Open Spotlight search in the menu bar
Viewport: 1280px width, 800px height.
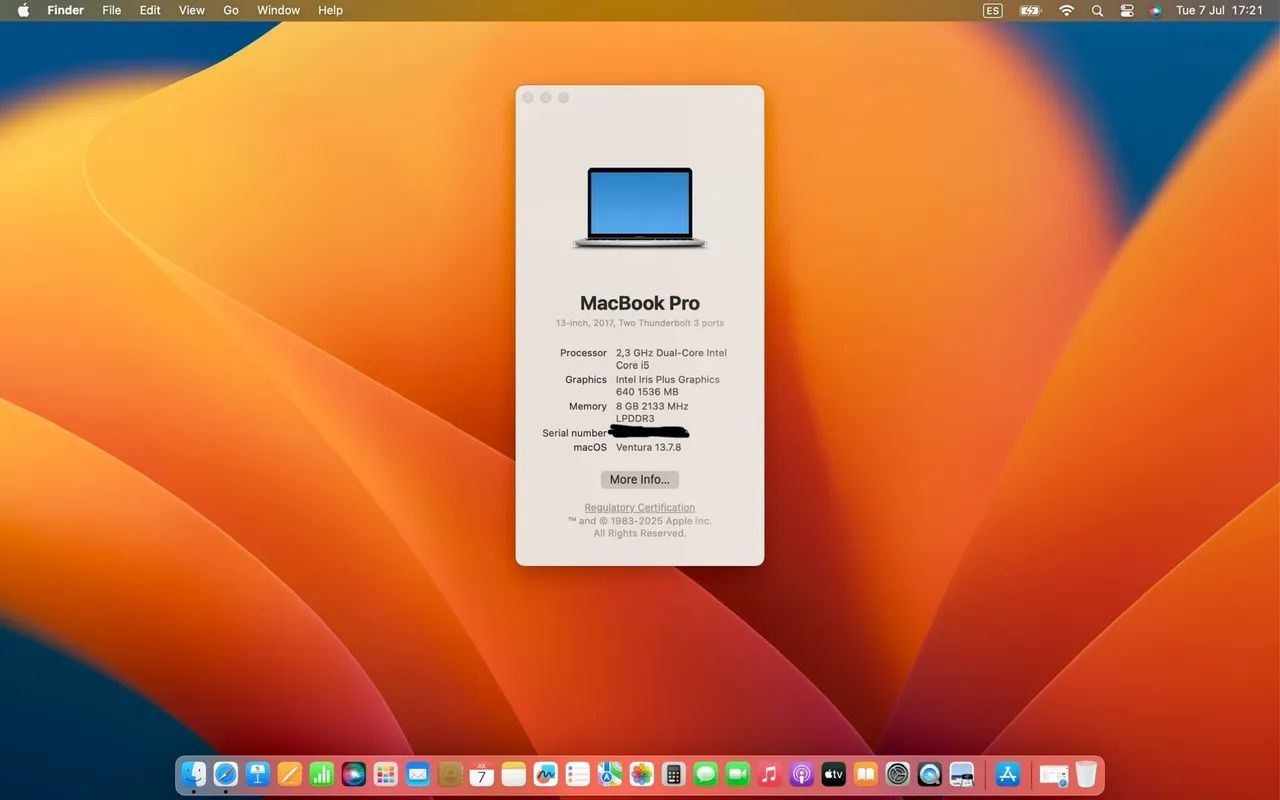click(x=1097, y=10)
